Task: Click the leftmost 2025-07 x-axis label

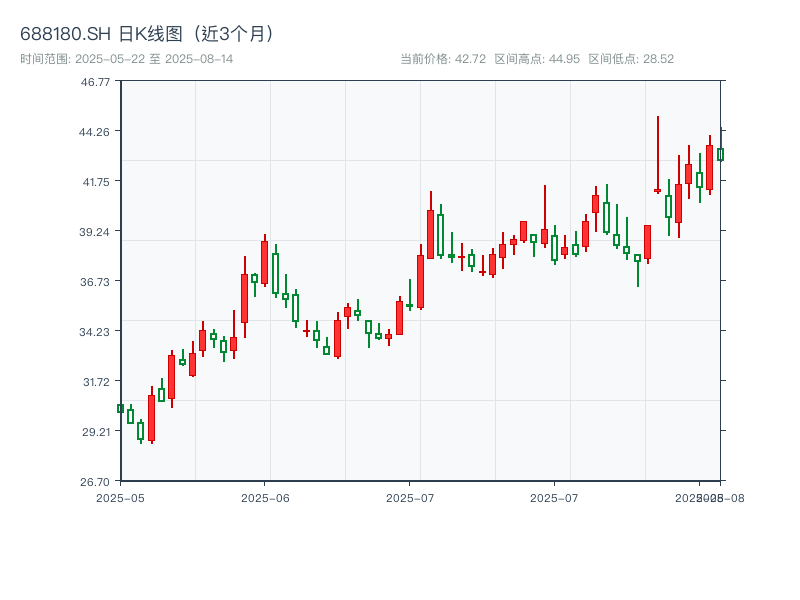Action: tap(410, 497)
